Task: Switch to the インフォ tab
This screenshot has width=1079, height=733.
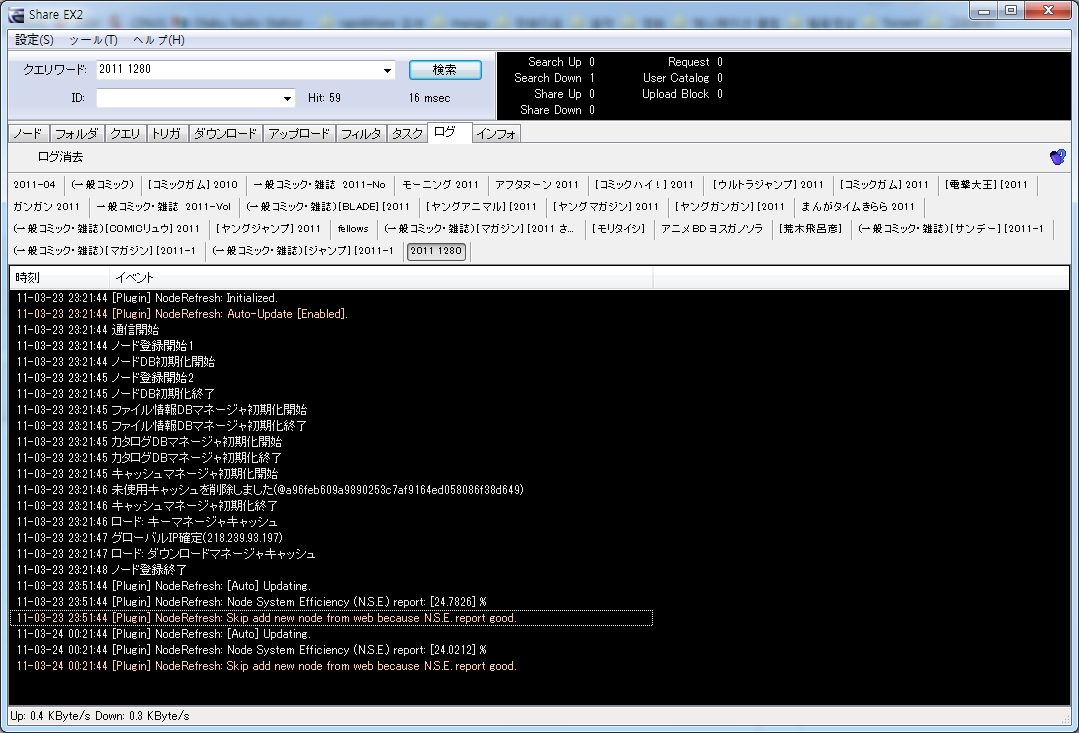Action: 496,134
